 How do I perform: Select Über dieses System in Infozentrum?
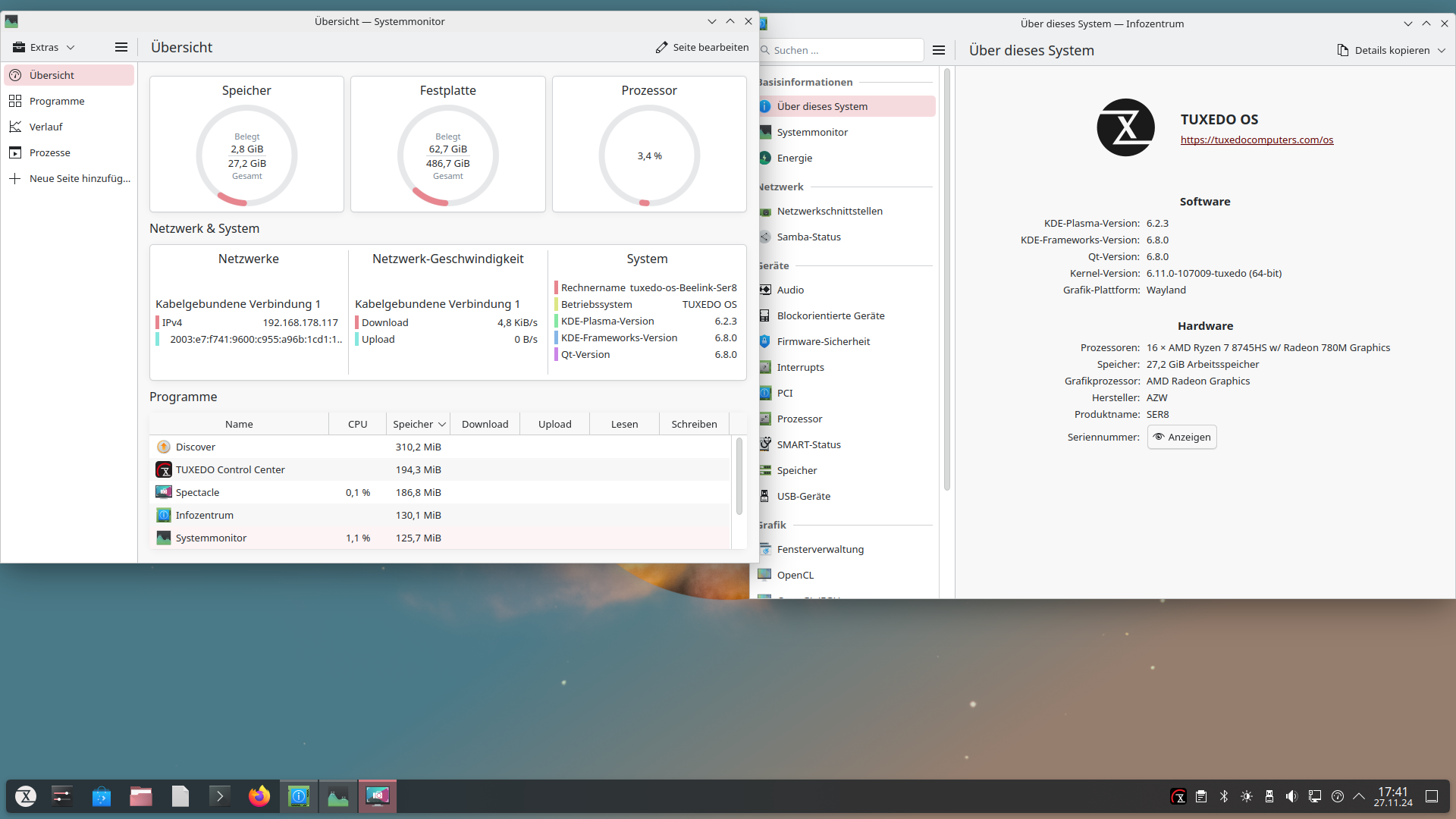(846, 106)
